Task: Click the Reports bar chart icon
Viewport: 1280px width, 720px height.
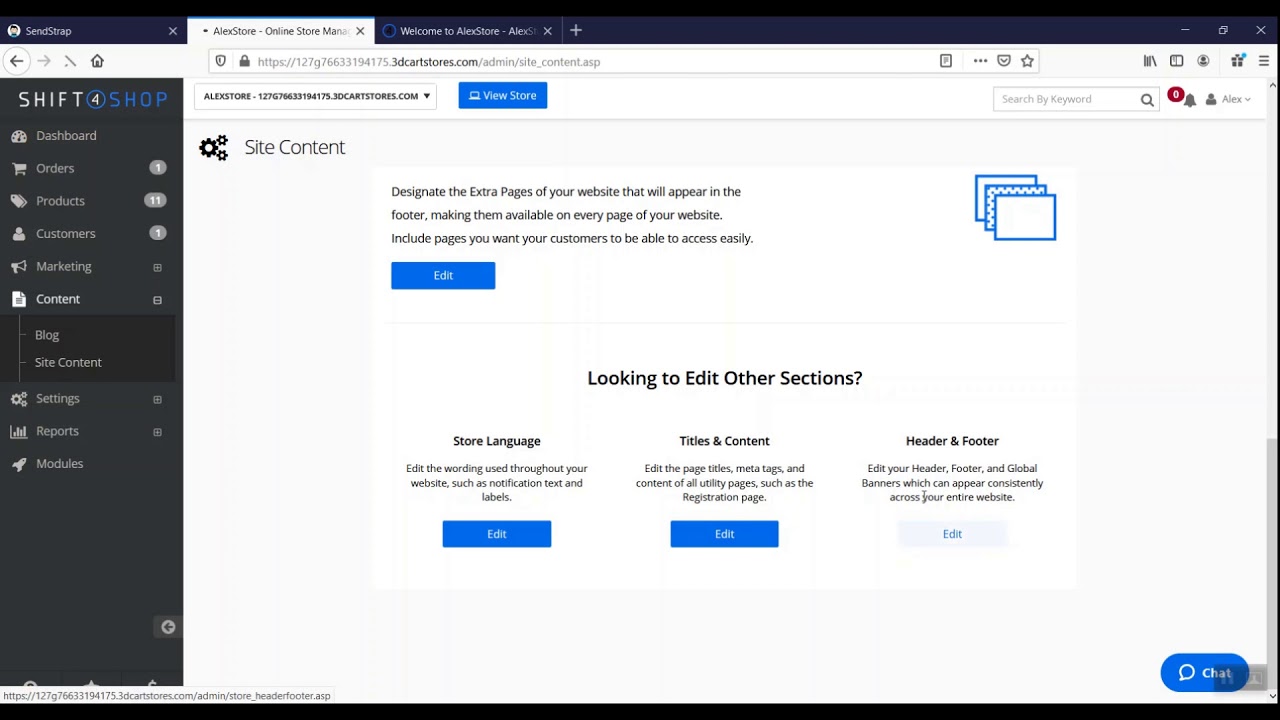Action: tap(19, 431)
